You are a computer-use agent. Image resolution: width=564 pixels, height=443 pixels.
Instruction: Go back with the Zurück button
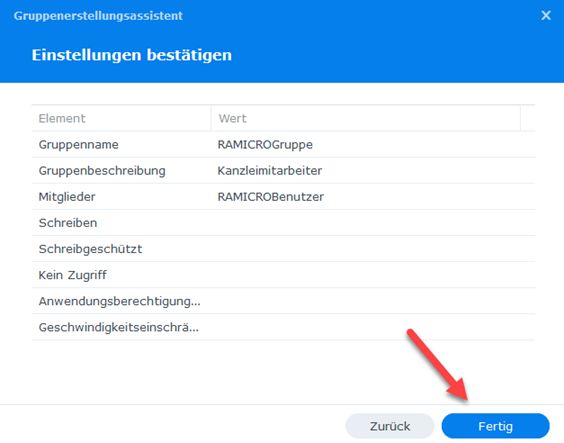[390, 426]
